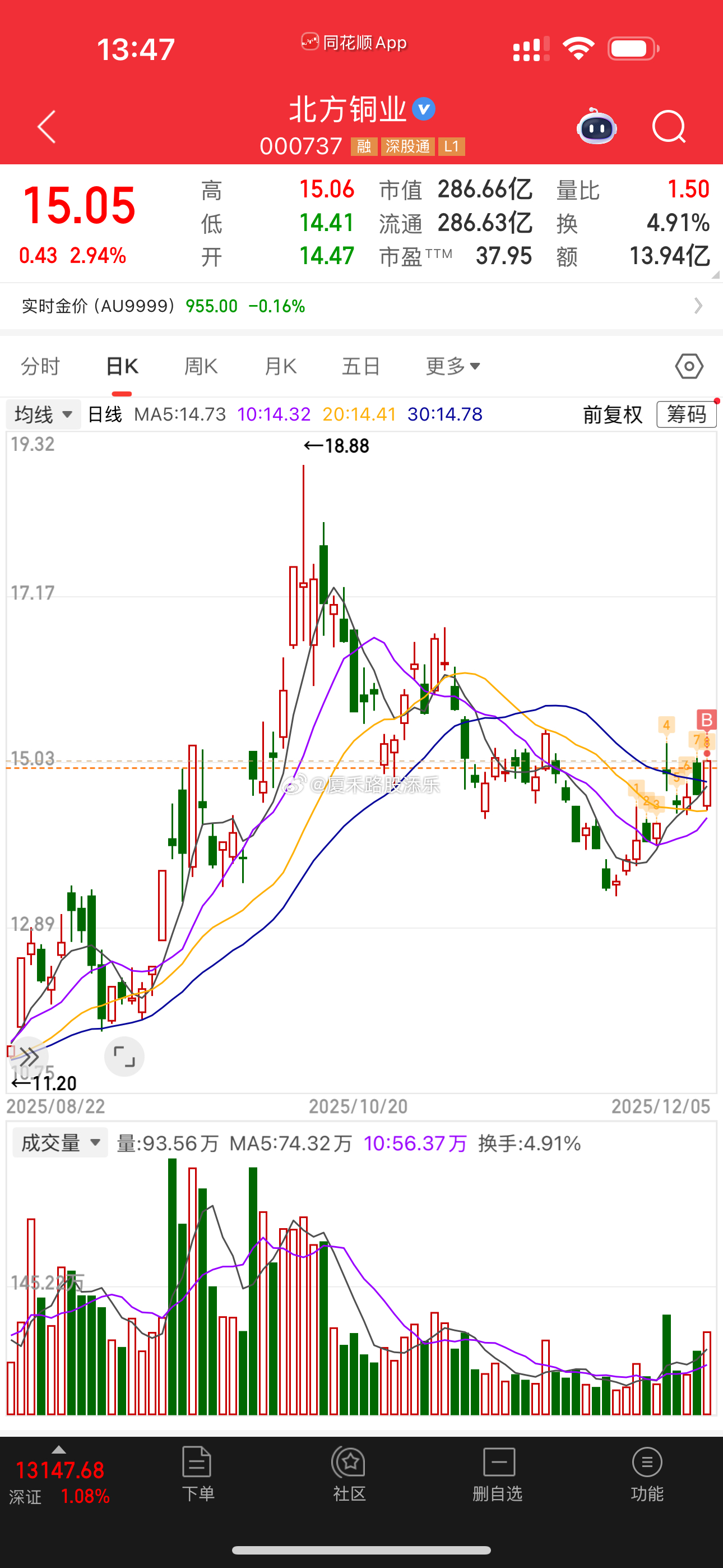Image resolution: width=723 pixels, height=1568 pixels.
Task: Tap the current price 15.05
Action: point(78,205)
